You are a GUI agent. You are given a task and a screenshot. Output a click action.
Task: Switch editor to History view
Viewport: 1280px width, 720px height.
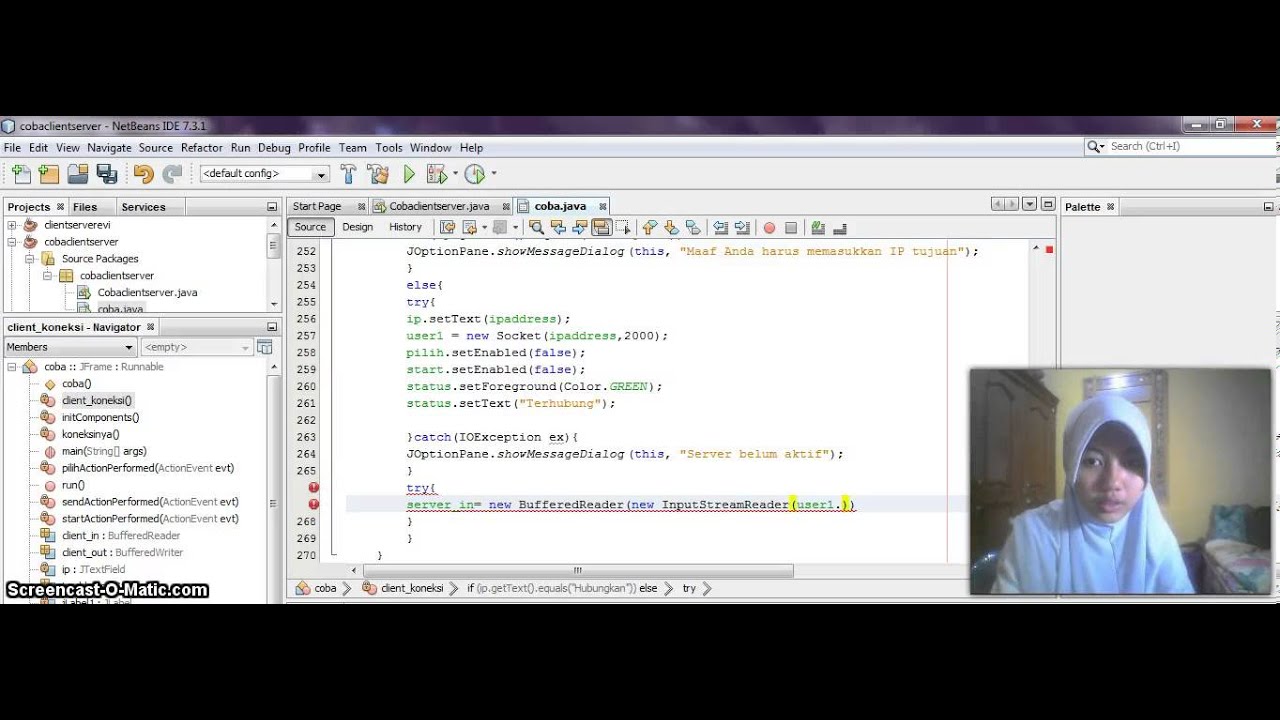click(x=405, y=227)
